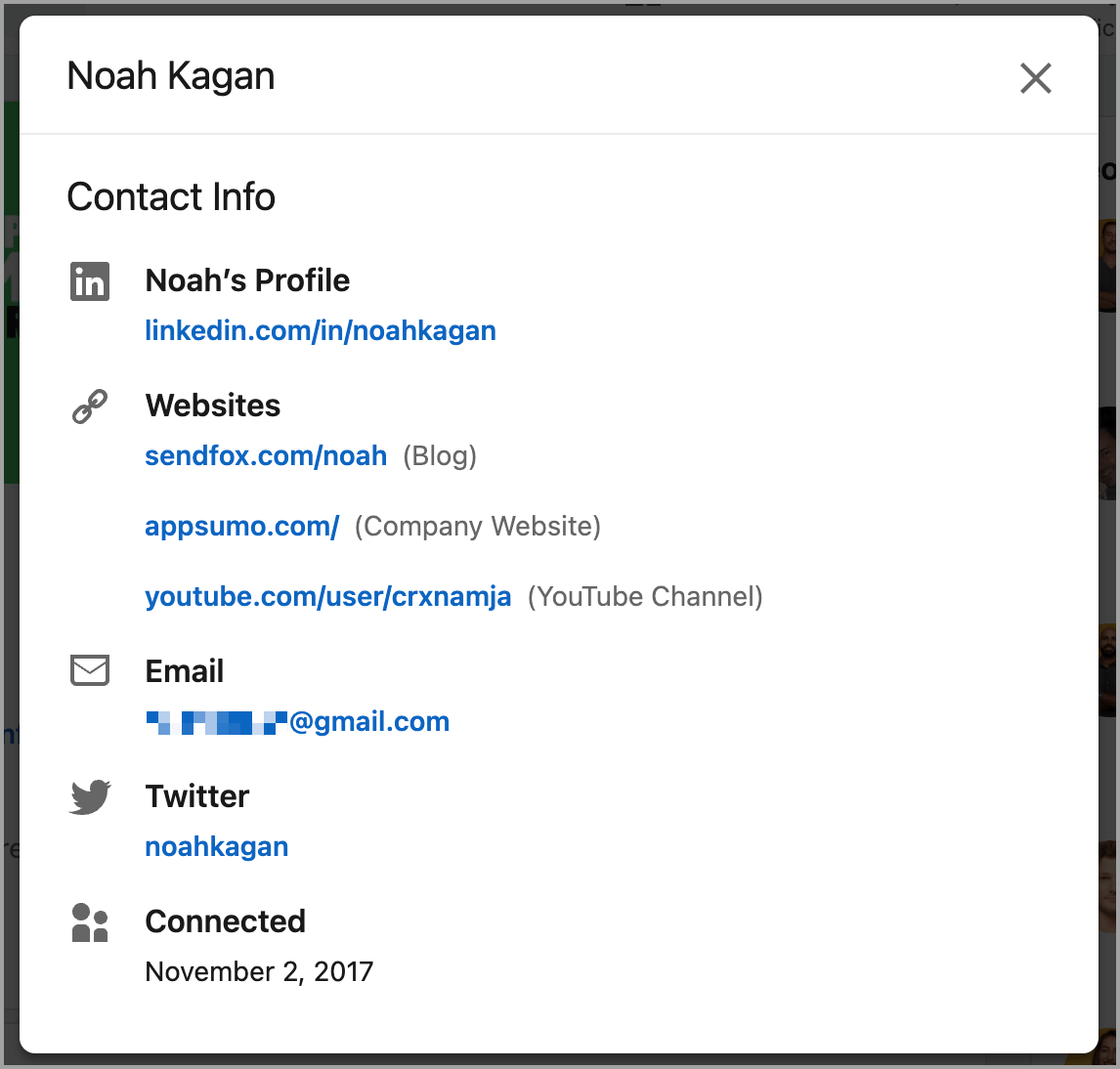Click the Contact Info heading
Image resolution: width=1120 pixels, height=1069 pixels.
point(171,197)
